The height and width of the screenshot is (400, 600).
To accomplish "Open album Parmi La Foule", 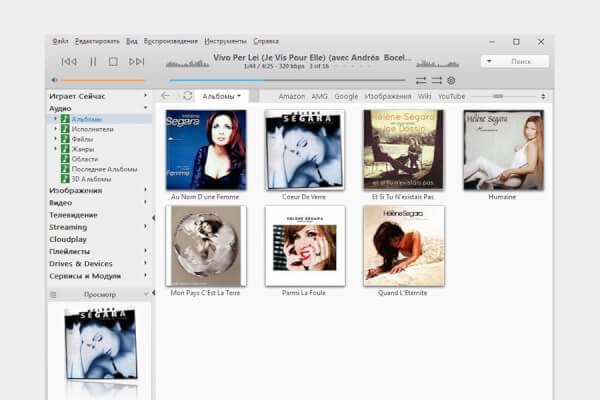I will [x=305, y=246].
